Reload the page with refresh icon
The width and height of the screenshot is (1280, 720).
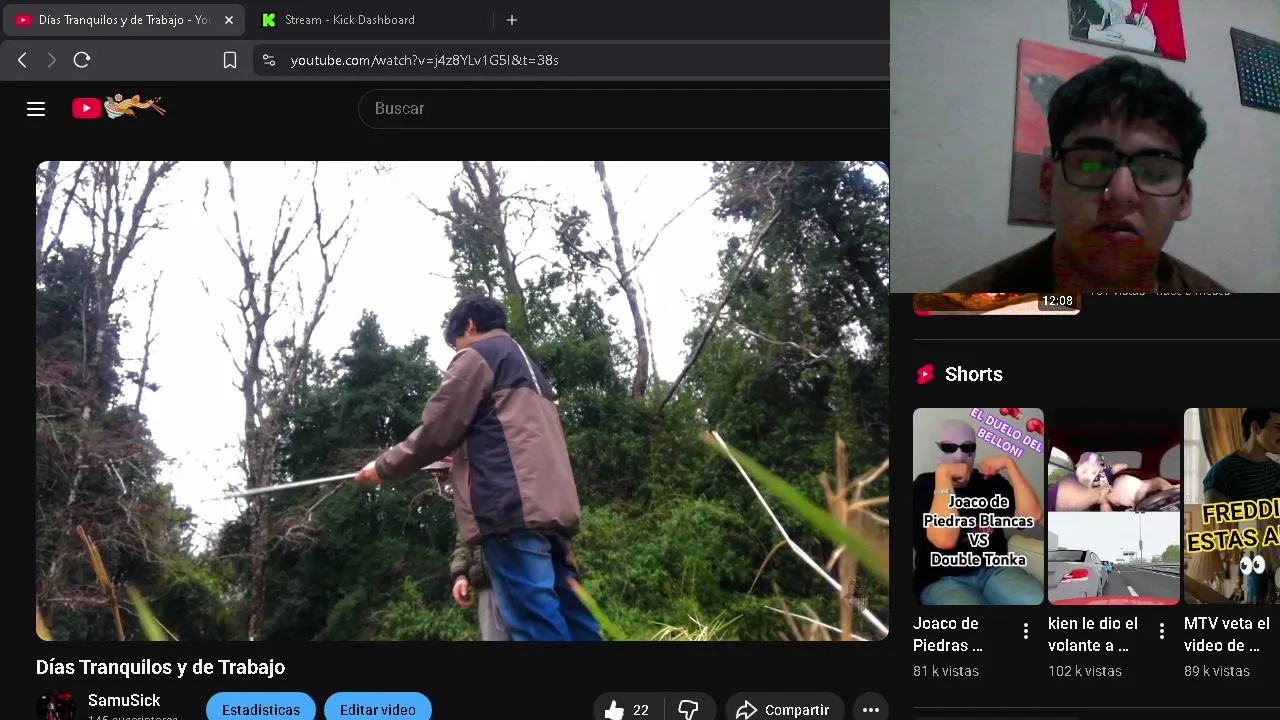point(82,60)
